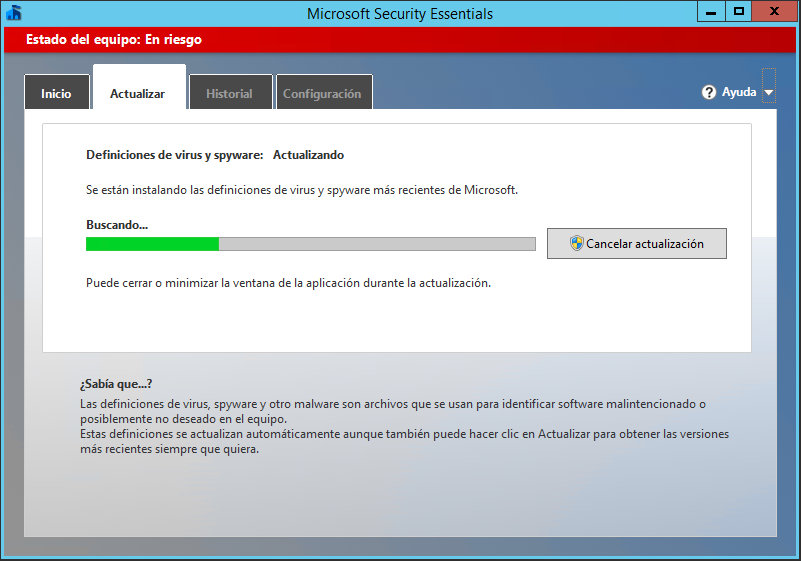
Task: Click the question mark help icon
Action: click(x=710, y=92)
